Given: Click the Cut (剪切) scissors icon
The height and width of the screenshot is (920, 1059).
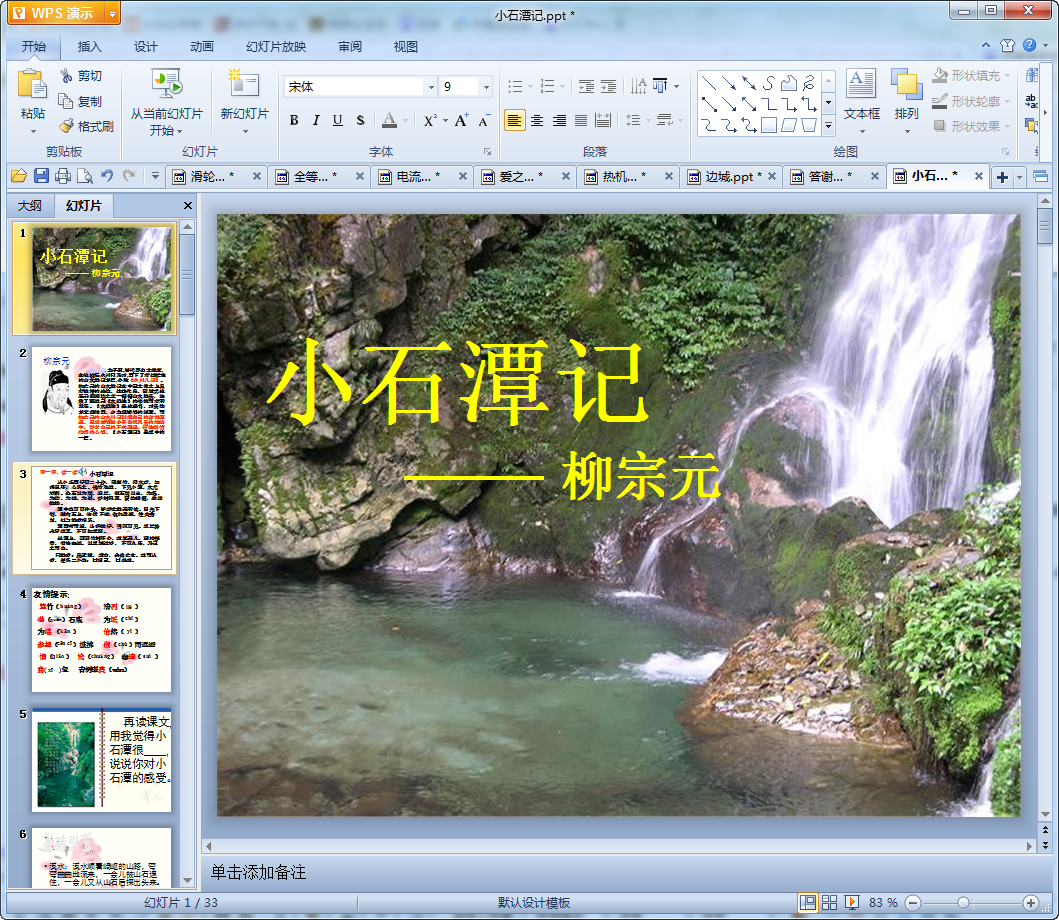Looking at the screenshot, I should 66,76.
